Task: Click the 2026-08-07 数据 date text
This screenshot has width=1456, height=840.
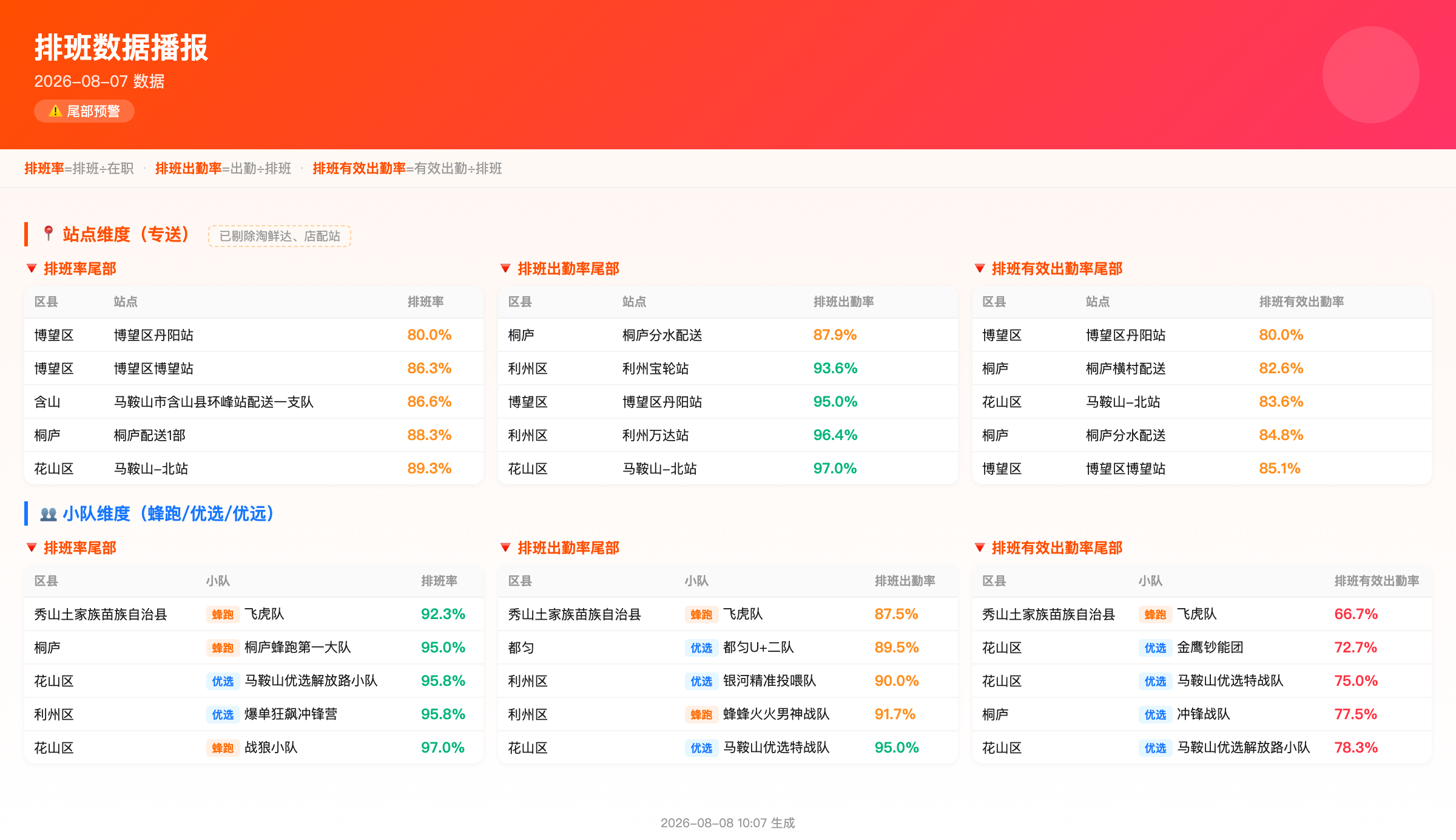Action: point(99,81)
